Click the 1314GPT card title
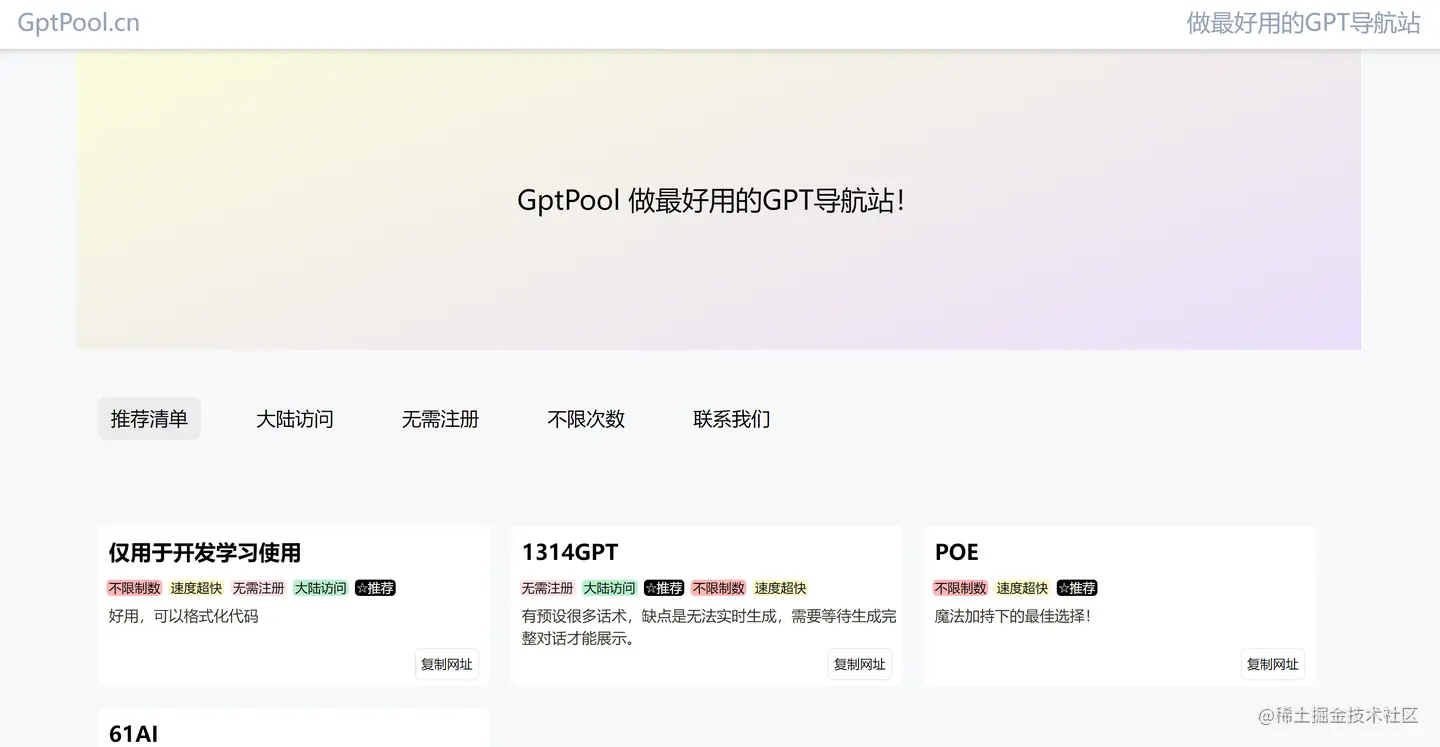1440x747 pixels. [570, 552]
